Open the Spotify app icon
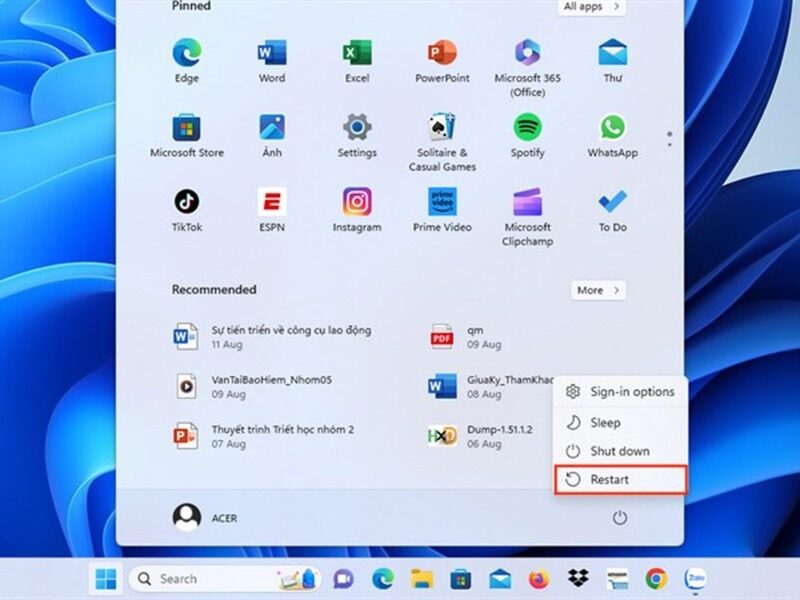The height and width of the screenshot is (600, 800). (527, 128)
